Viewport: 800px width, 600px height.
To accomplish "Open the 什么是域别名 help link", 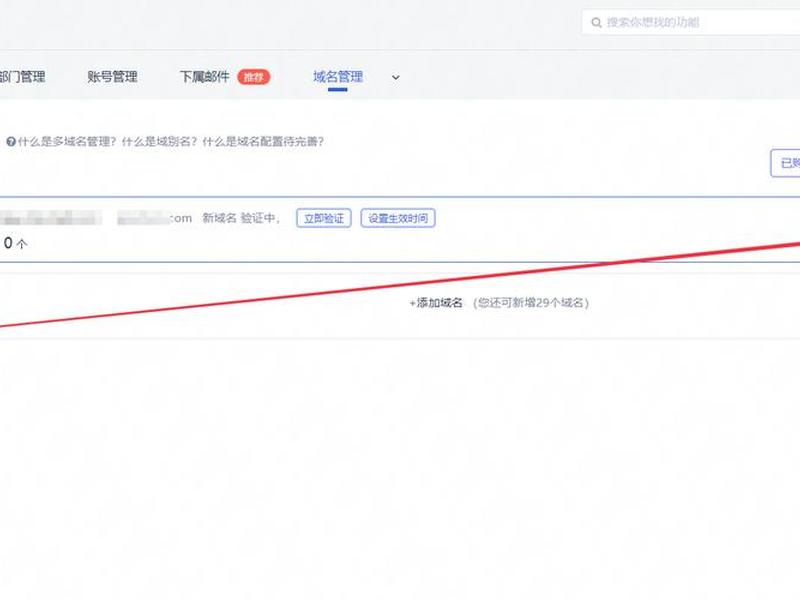I will coord(159,141).
